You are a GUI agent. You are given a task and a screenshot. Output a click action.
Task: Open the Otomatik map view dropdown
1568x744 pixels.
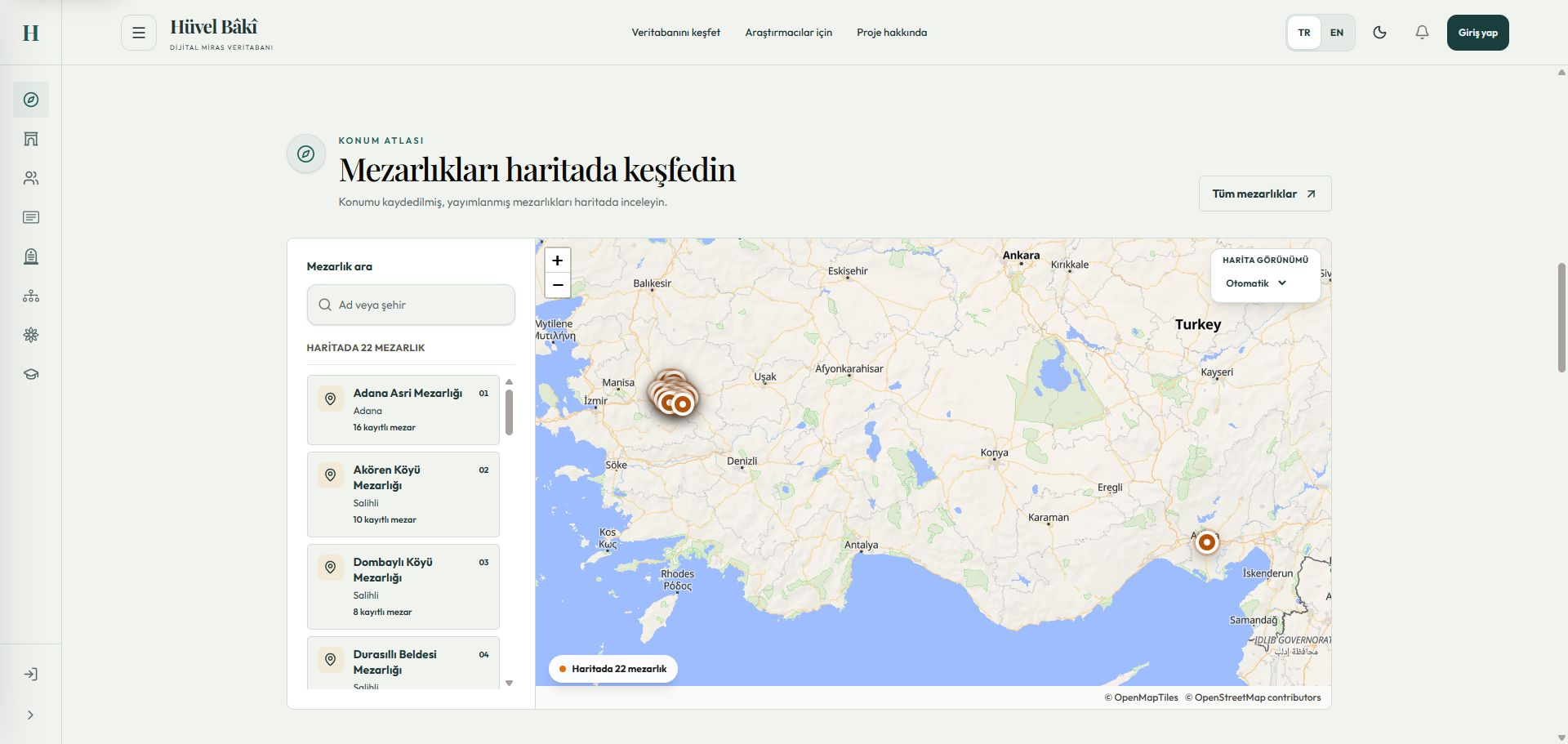tap(1256, 283)
